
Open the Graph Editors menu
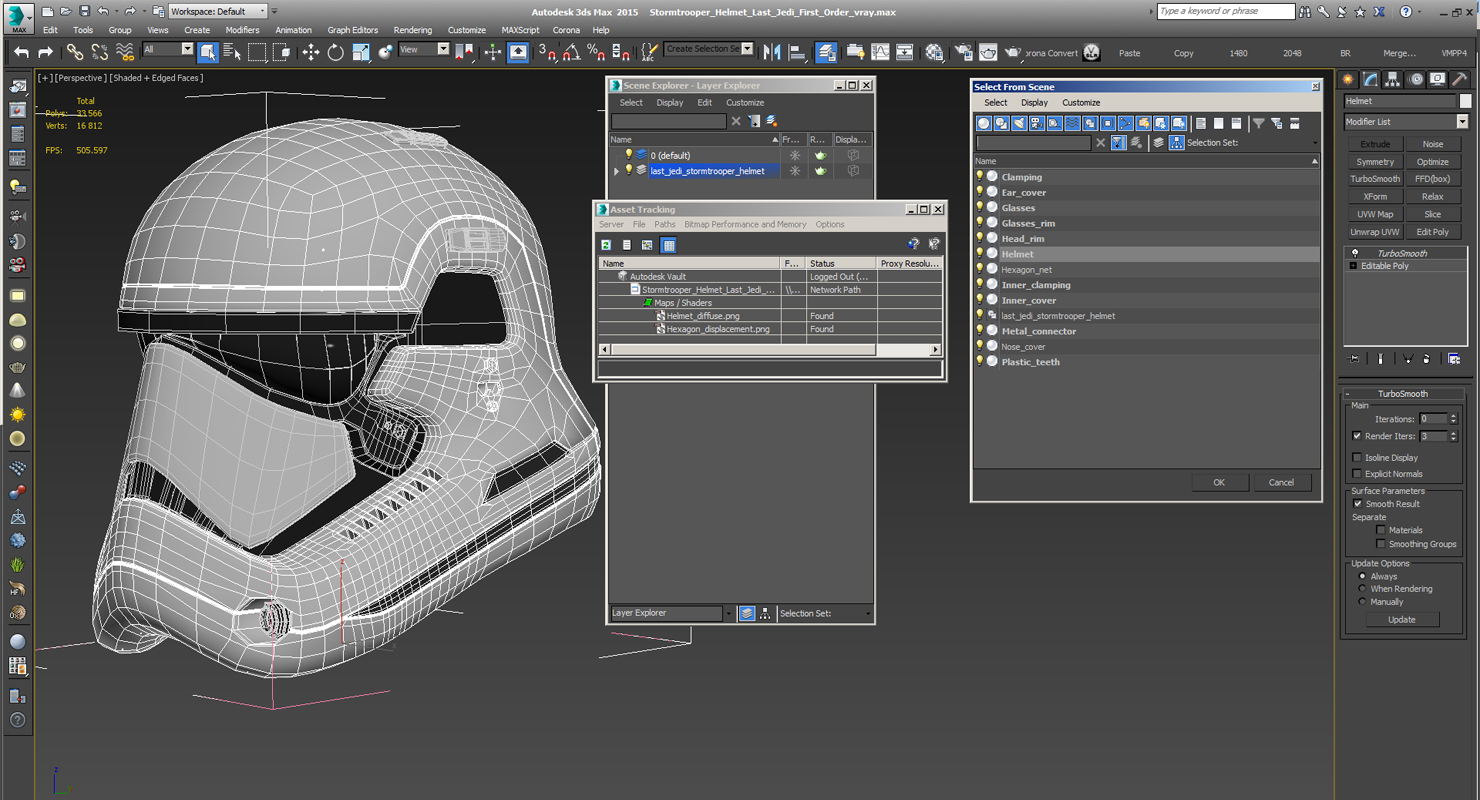[x=353, y=30]
